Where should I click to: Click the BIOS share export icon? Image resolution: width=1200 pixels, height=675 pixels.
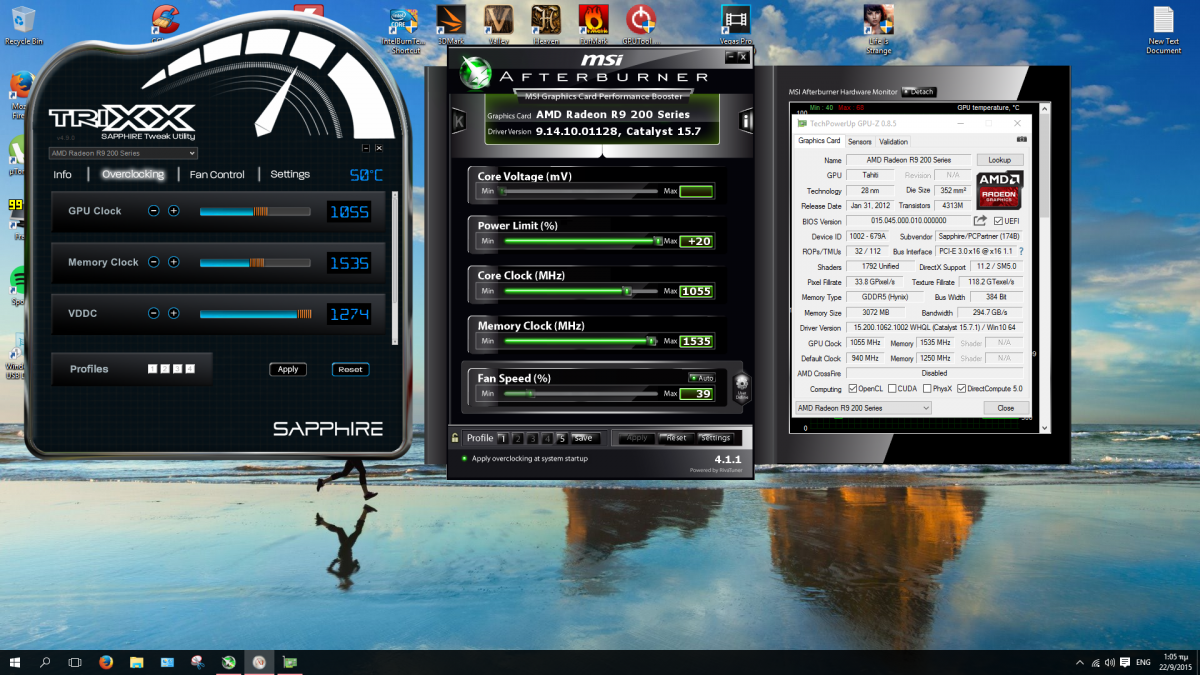coord(980,221)
